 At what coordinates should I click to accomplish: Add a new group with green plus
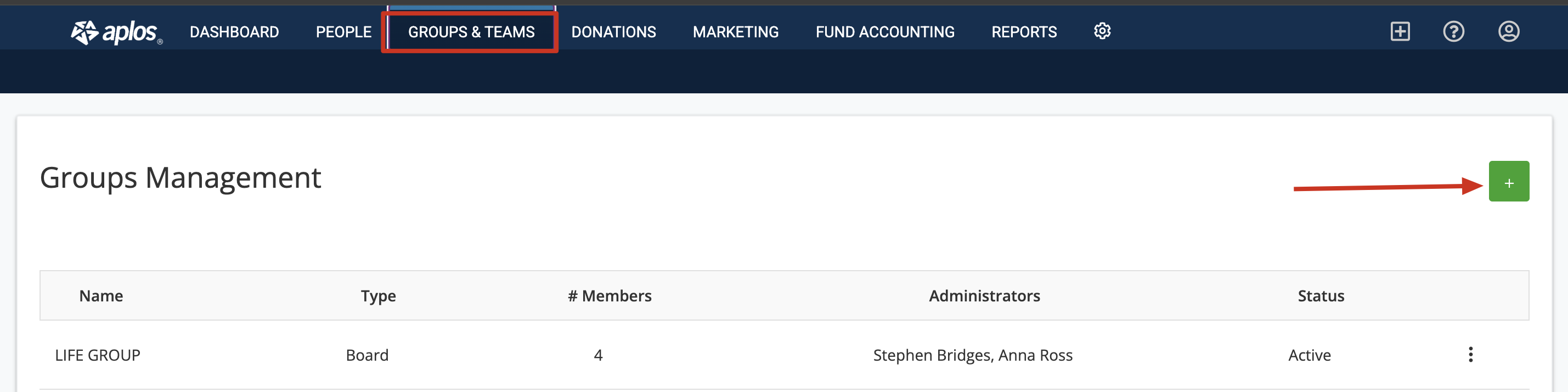point(1508,181)
